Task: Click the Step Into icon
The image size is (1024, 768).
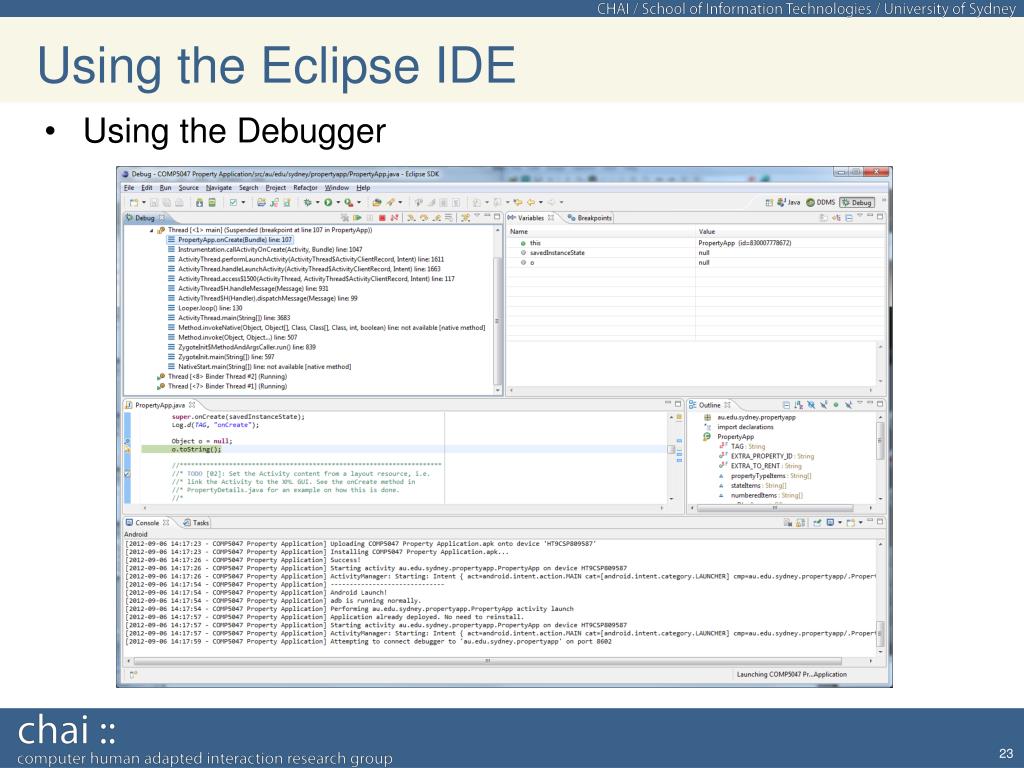Action: (410, 217)
